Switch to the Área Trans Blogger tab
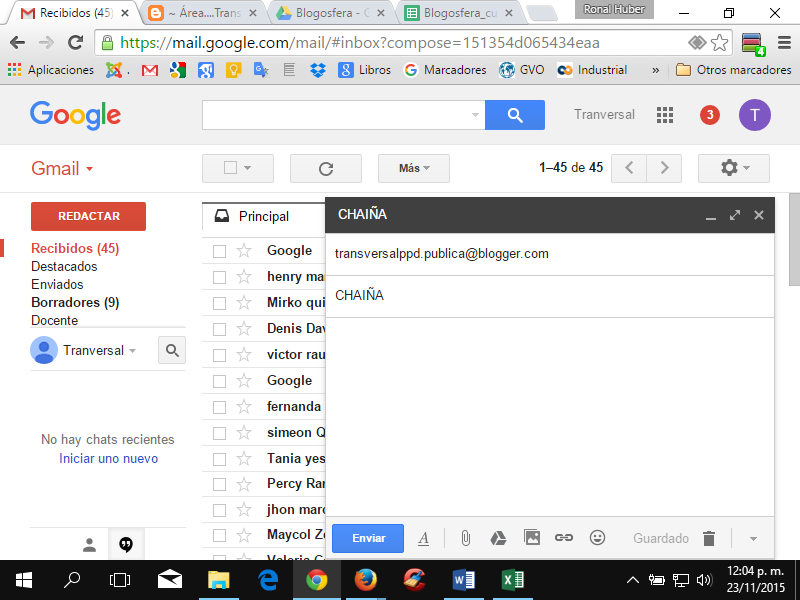This screenshot has width=800, height=600. point(204,13)
